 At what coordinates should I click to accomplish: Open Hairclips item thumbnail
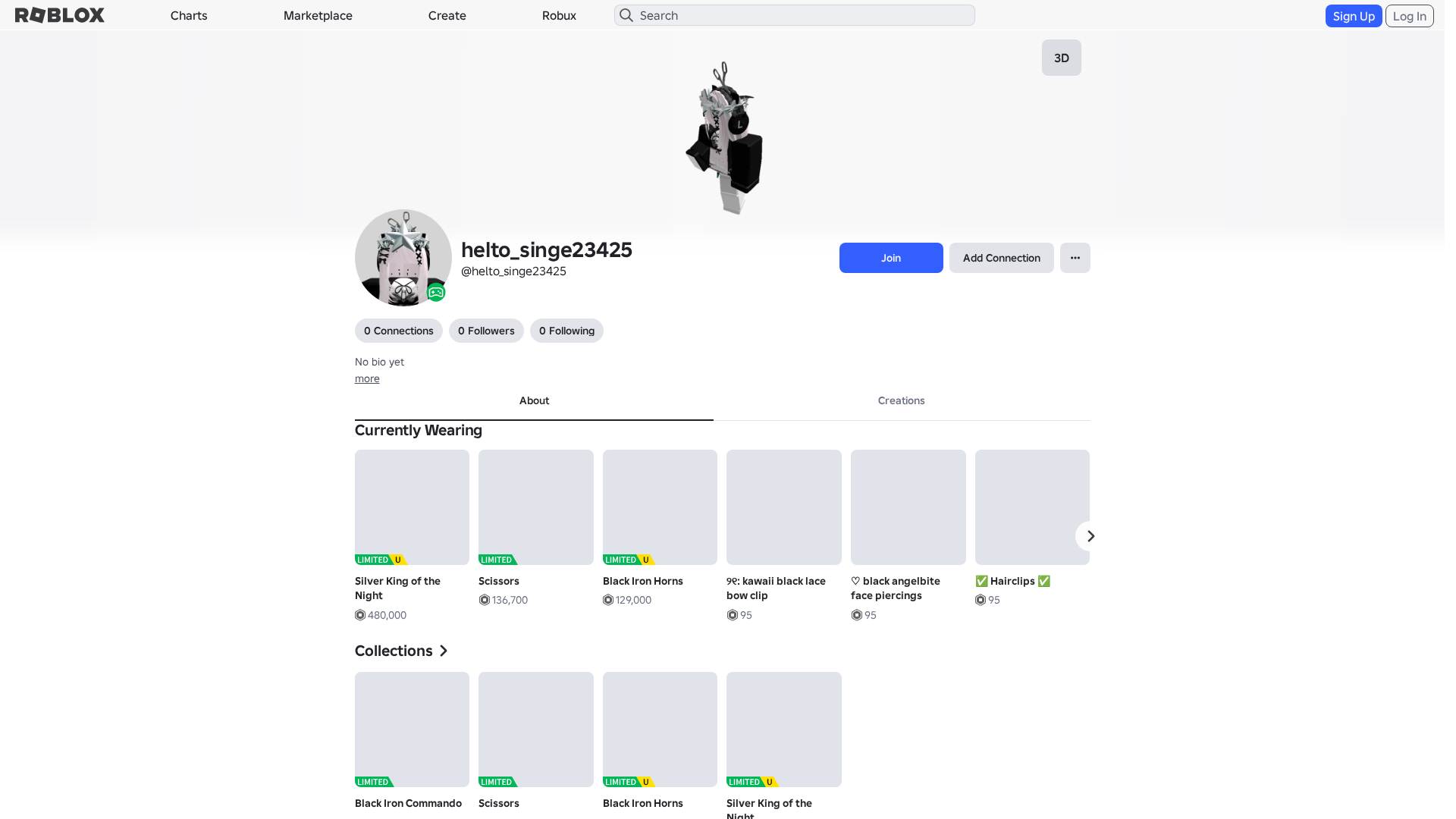[x=1032, y=507]
